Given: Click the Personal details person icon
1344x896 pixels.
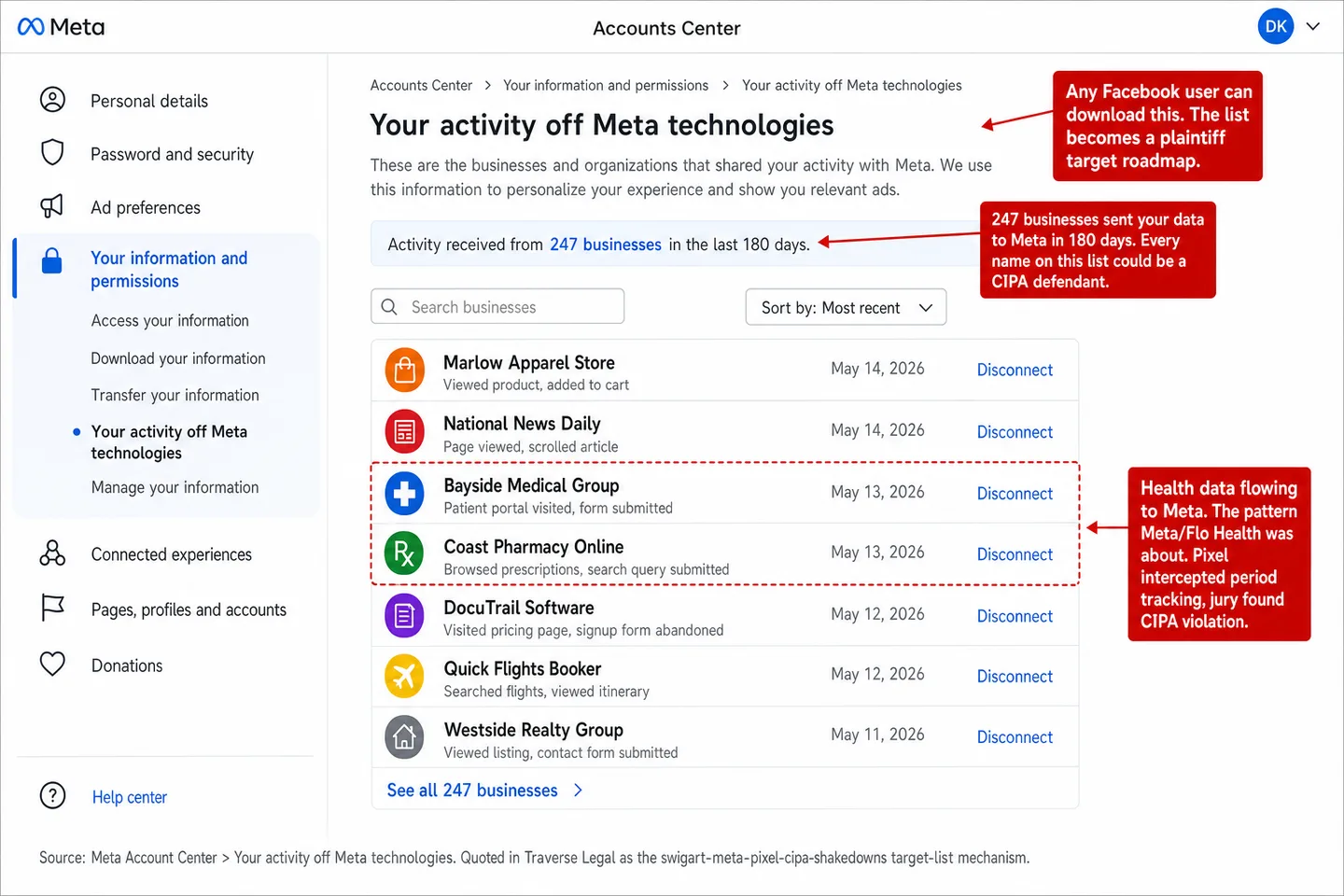Looking at the screenshot, I should pyautogui.click(x=53, y=100).
